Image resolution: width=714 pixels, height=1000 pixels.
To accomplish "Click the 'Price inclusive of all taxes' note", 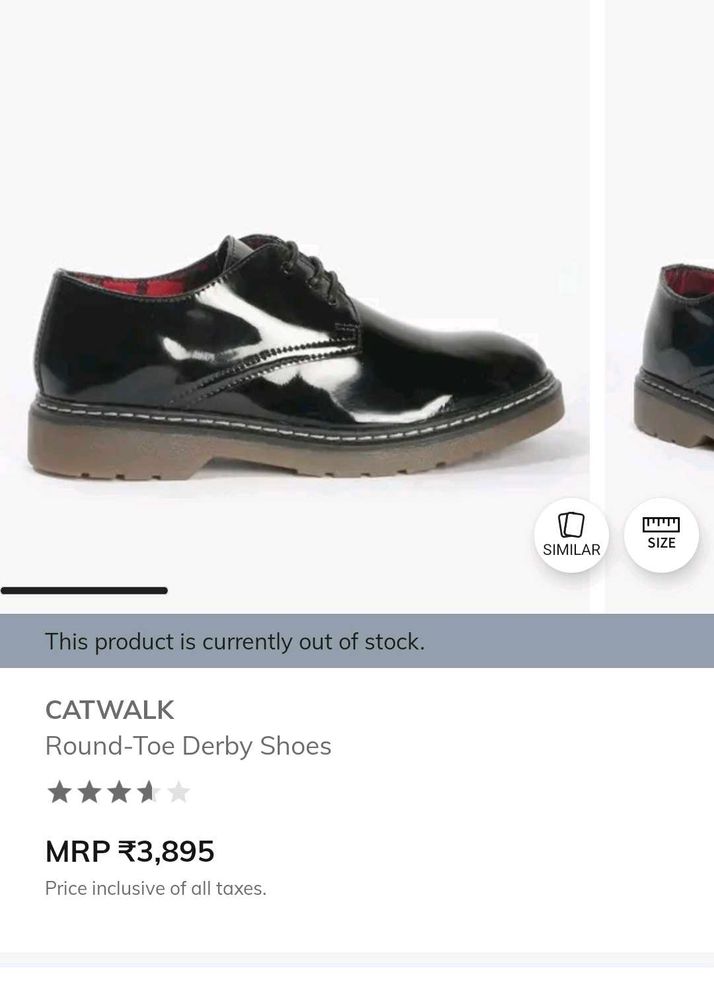I will 156,888.
